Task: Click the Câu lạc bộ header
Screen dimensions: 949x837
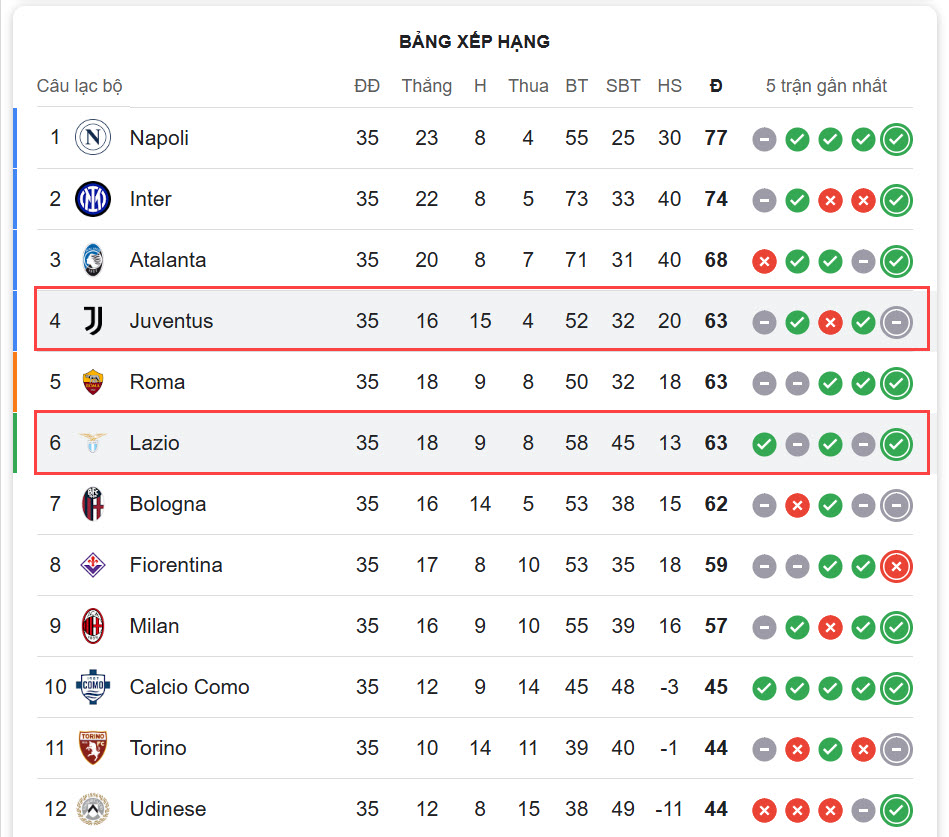Action: point(79,86)
